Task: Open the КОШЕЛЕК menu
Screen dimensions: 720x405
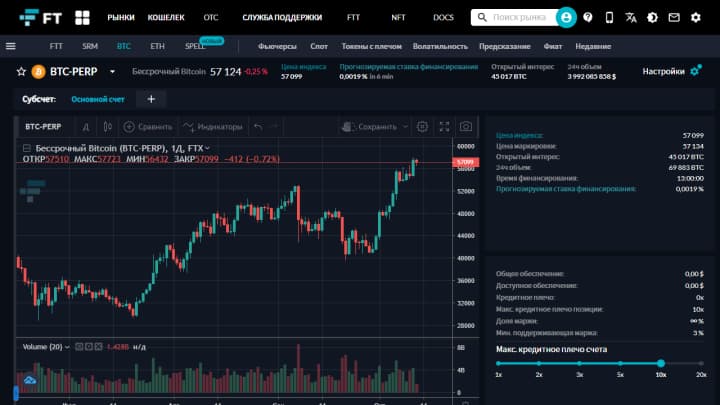Action: (166, 17)
